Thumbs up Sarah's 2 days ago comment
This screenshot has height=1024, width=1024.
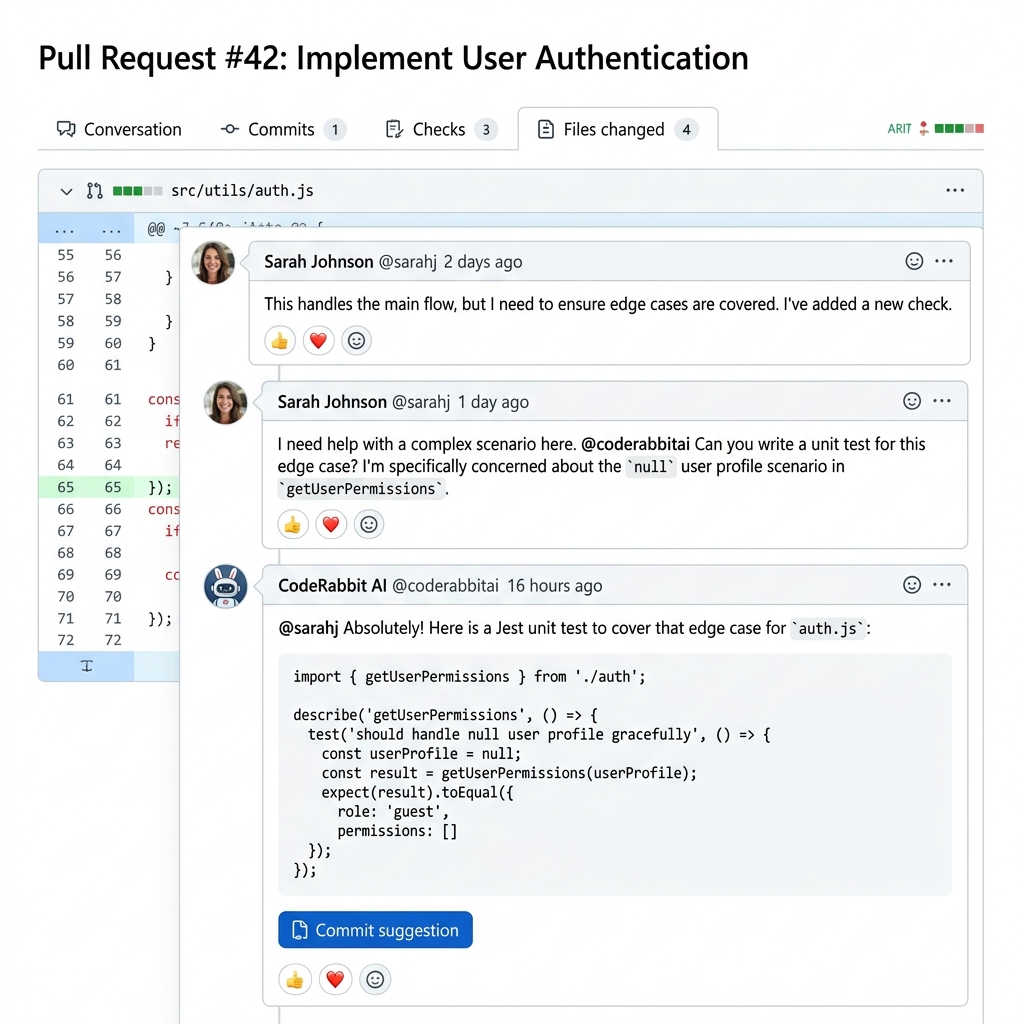280,341
